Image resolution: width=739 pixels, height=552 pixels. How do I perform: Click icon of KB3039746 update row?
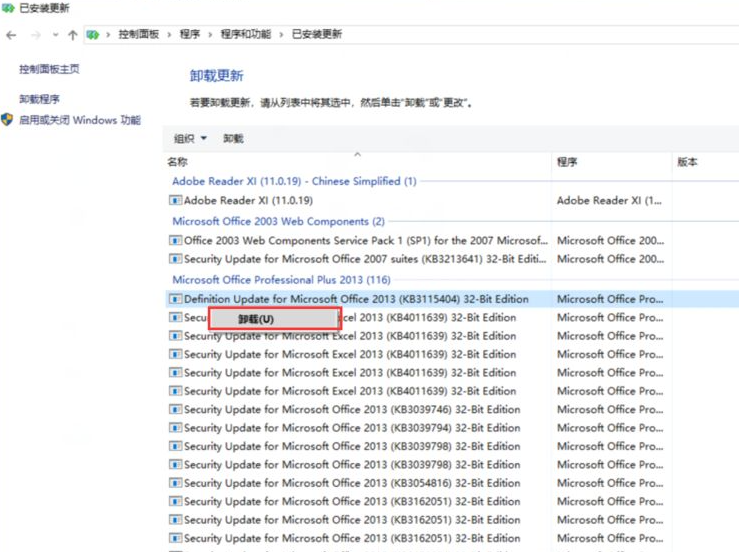(175, 410)
